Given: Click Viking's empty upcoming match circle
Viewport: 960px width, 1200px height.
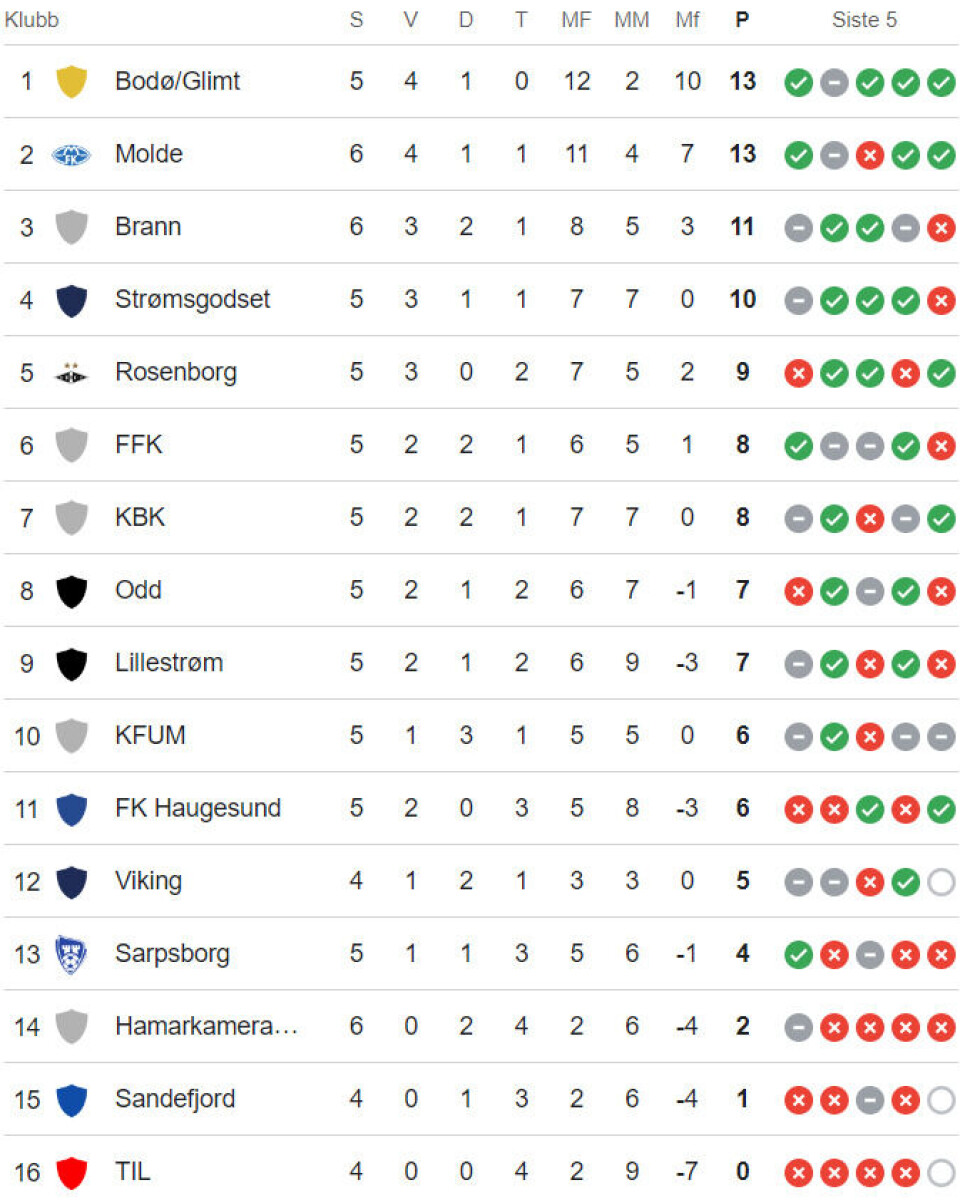Looking at the screenshot, I should coord(941,882).
